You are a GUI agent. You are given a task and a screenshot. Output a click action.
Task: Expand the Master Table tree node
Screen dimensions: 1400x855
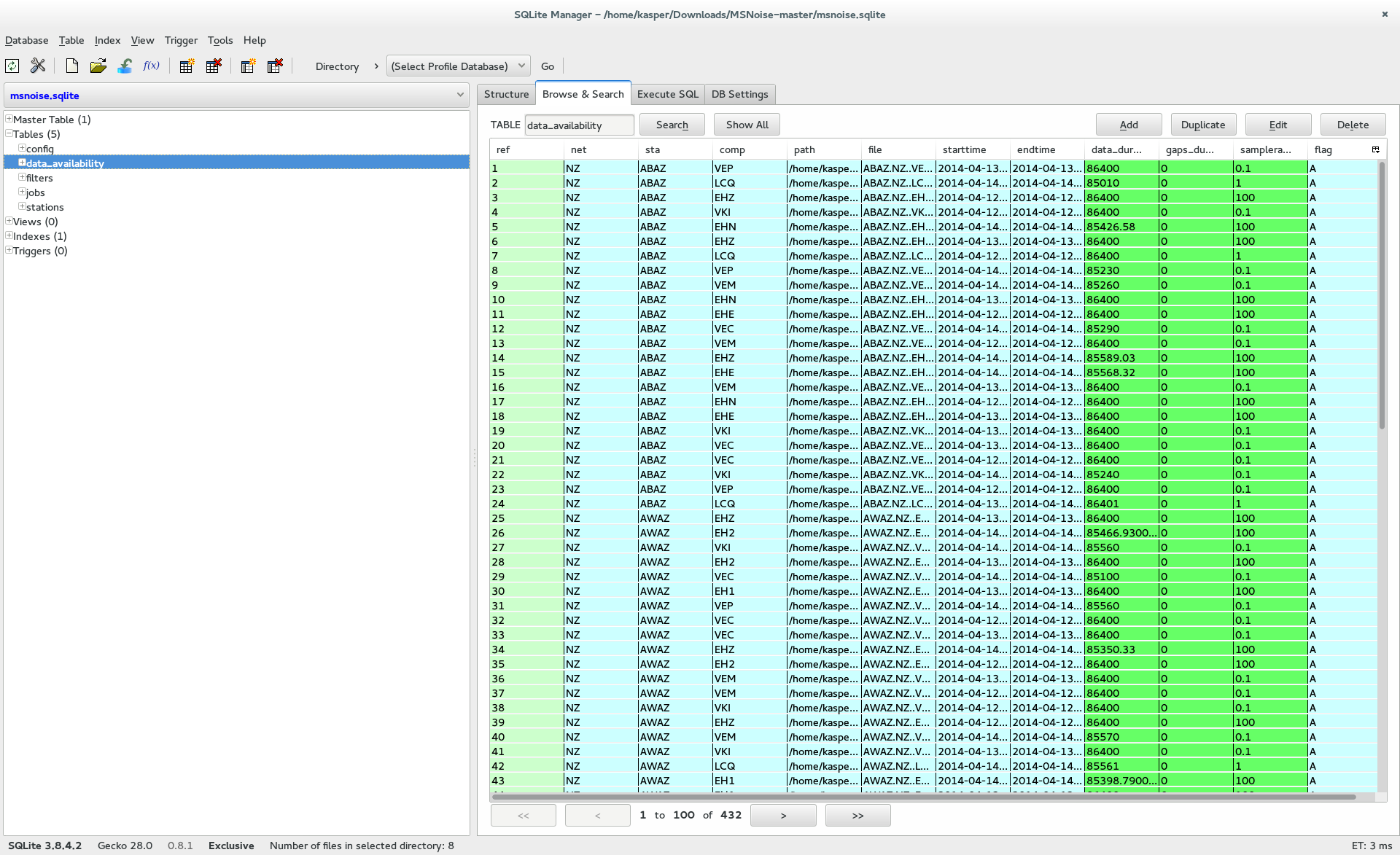pyautogui.click(x=9, y=119)
